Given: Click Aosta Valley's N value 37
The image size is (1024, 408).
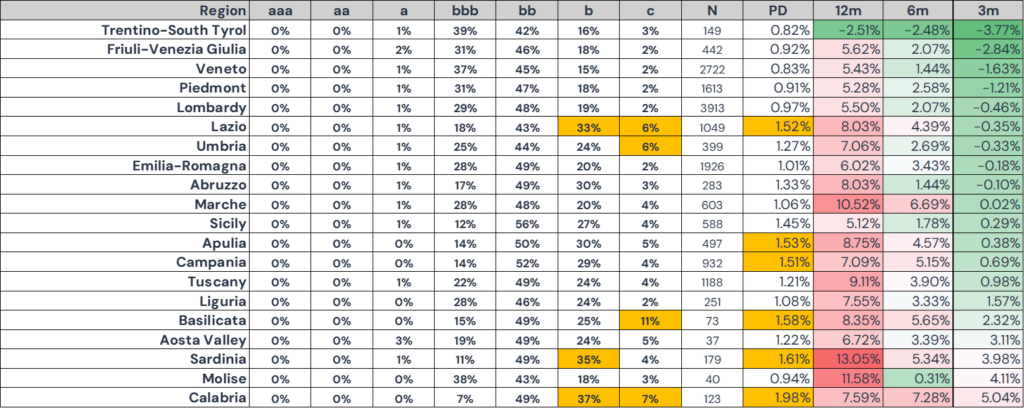Looking at the screenshot, I should tap(712, 339).
